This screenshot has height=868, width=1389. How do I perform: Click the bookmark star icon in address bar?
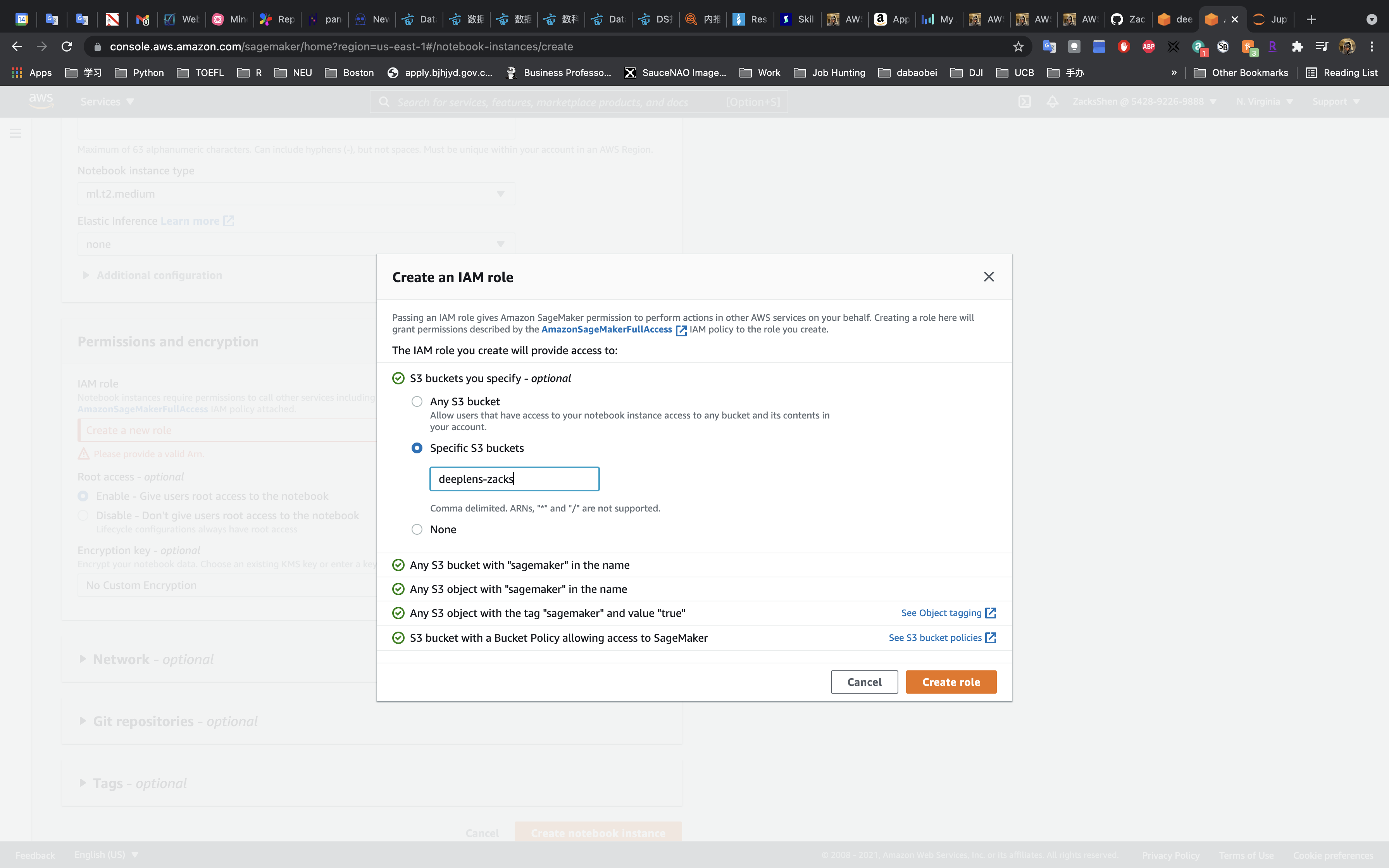pos(1018,46)
